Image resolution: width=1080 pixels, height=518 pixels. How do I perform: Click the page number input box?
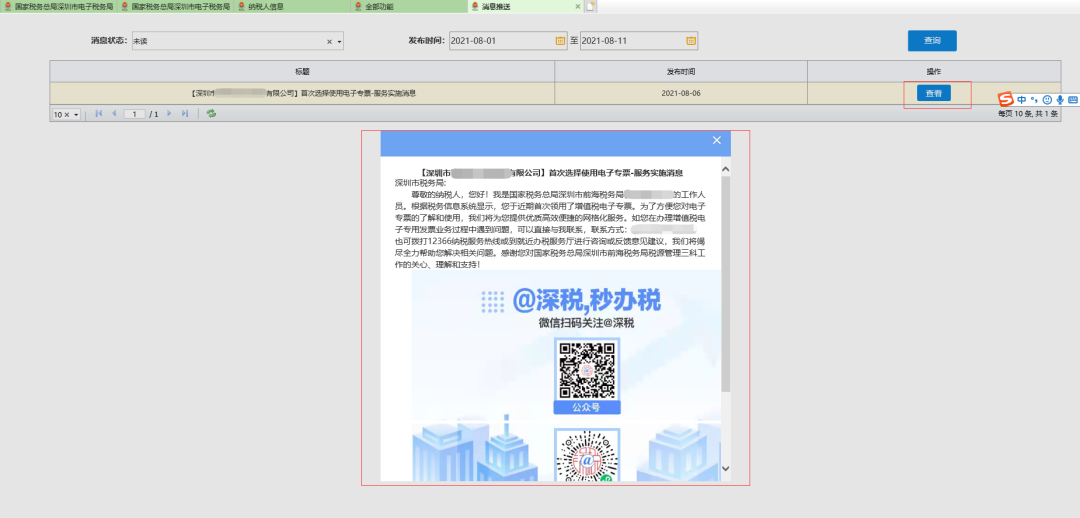[x=134, y=114]
